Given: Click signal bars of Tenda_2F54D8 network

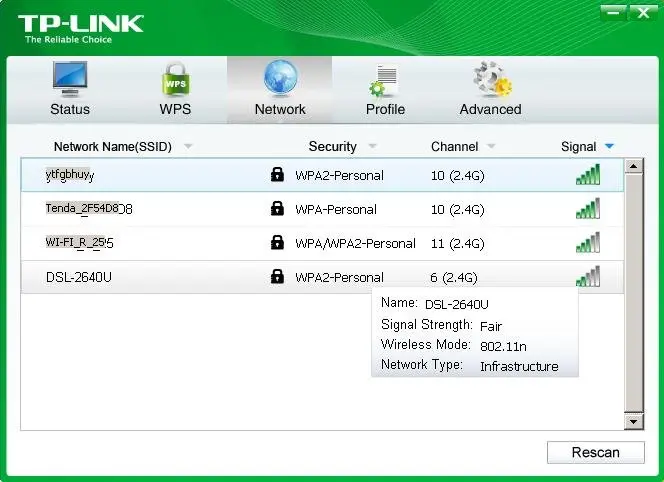Looking at the screenshot, I should click(588, 208).
